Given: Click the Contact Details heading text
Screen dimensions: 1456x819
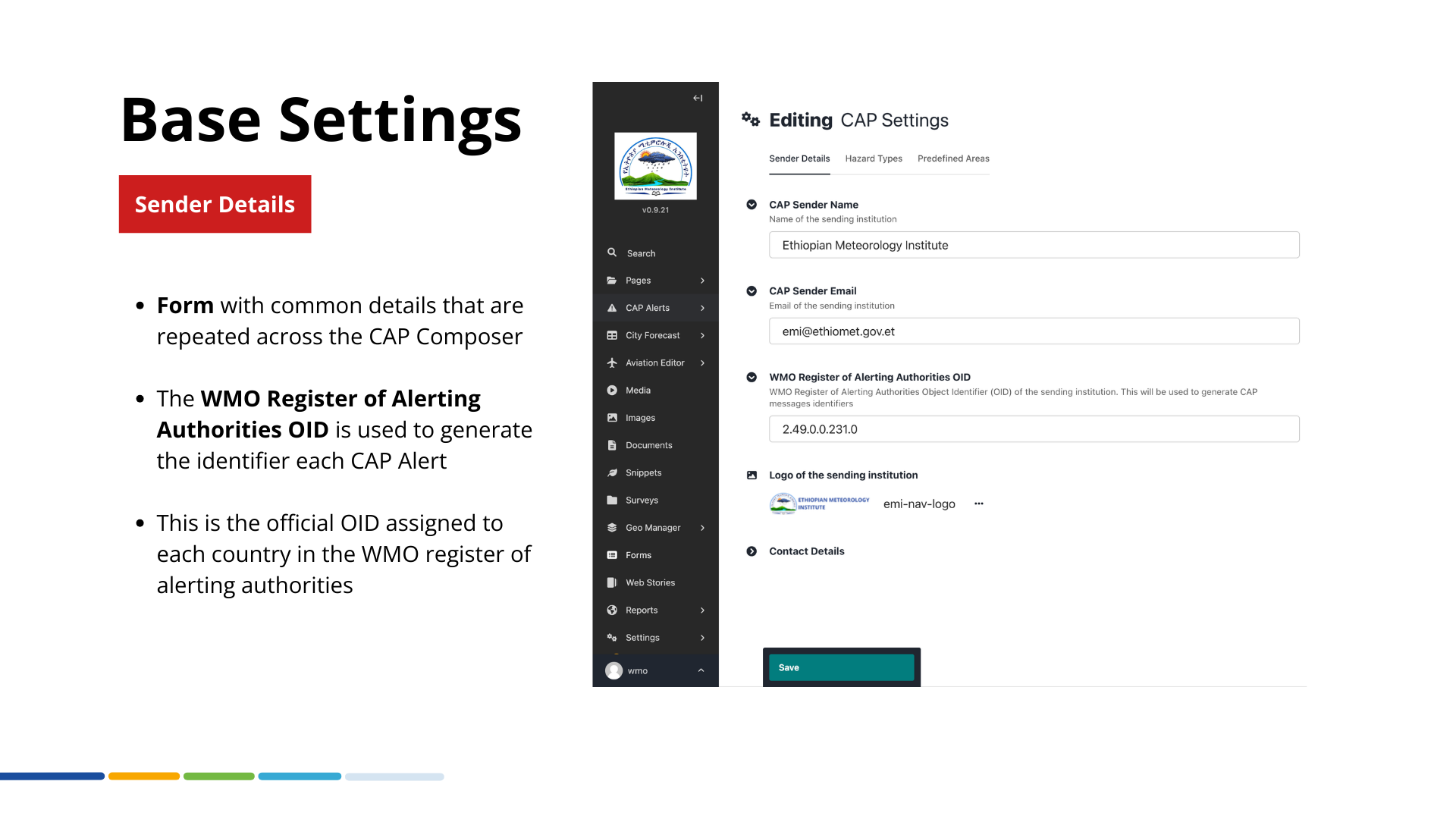Looking at the screenshot, I should [806, 551].
